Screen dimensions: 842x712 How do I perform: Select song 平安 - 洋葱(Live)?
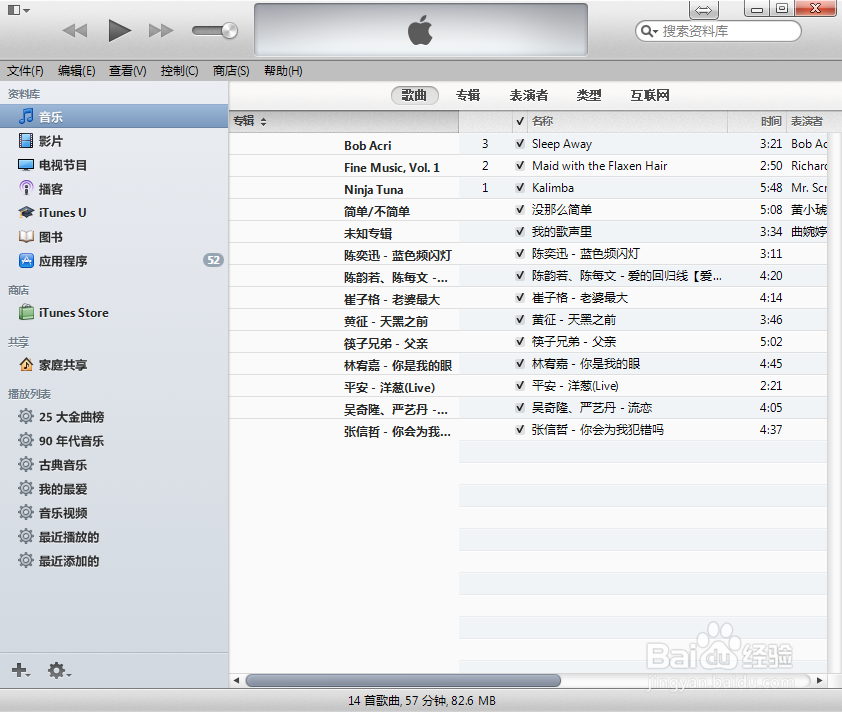(575, 386)
